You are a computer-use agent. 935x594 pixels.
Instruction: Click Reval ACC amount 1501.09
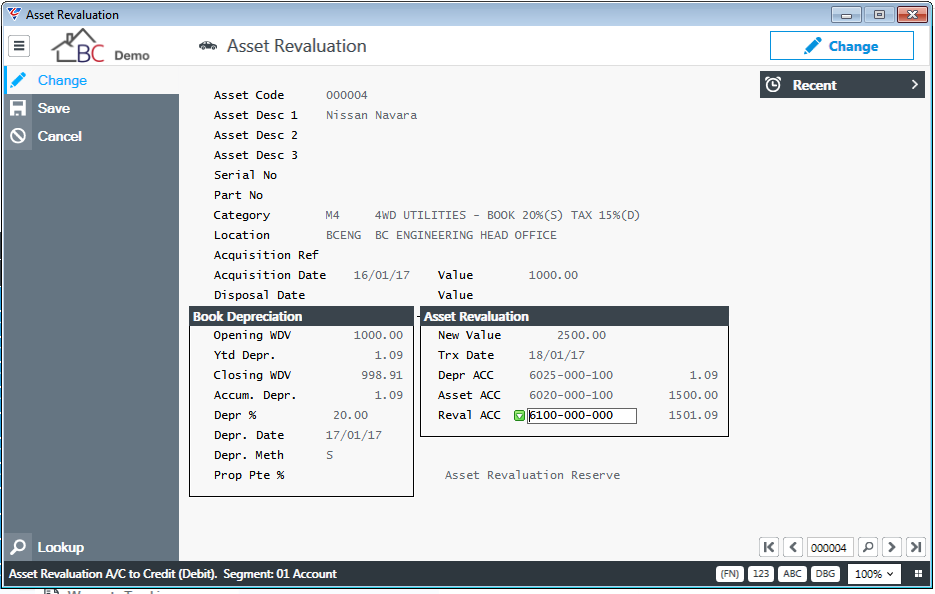pyautogui.click(x=693, y=415)
